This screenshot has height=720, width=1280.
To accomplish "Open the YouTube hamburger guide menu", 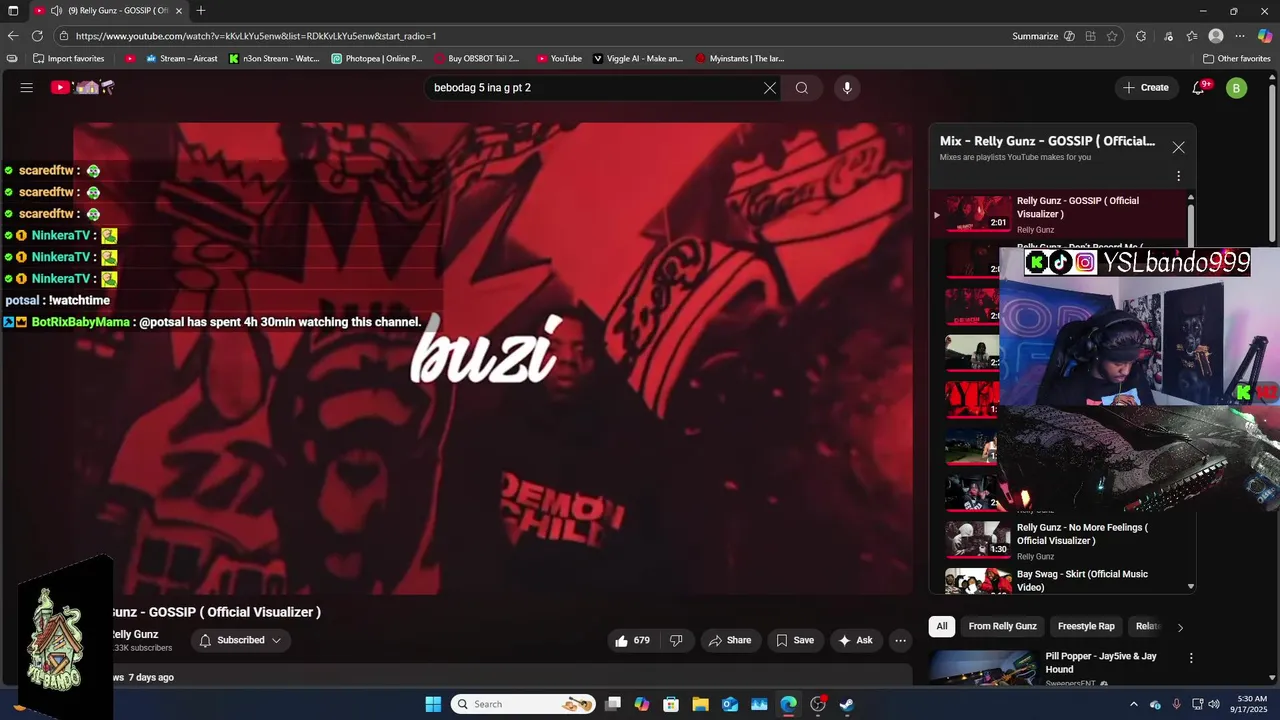I will (27, 88).
